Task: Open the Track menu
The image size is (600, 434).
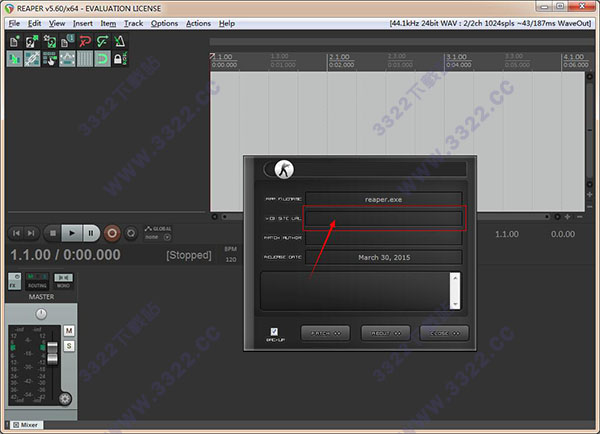Action: coord(133,23)
